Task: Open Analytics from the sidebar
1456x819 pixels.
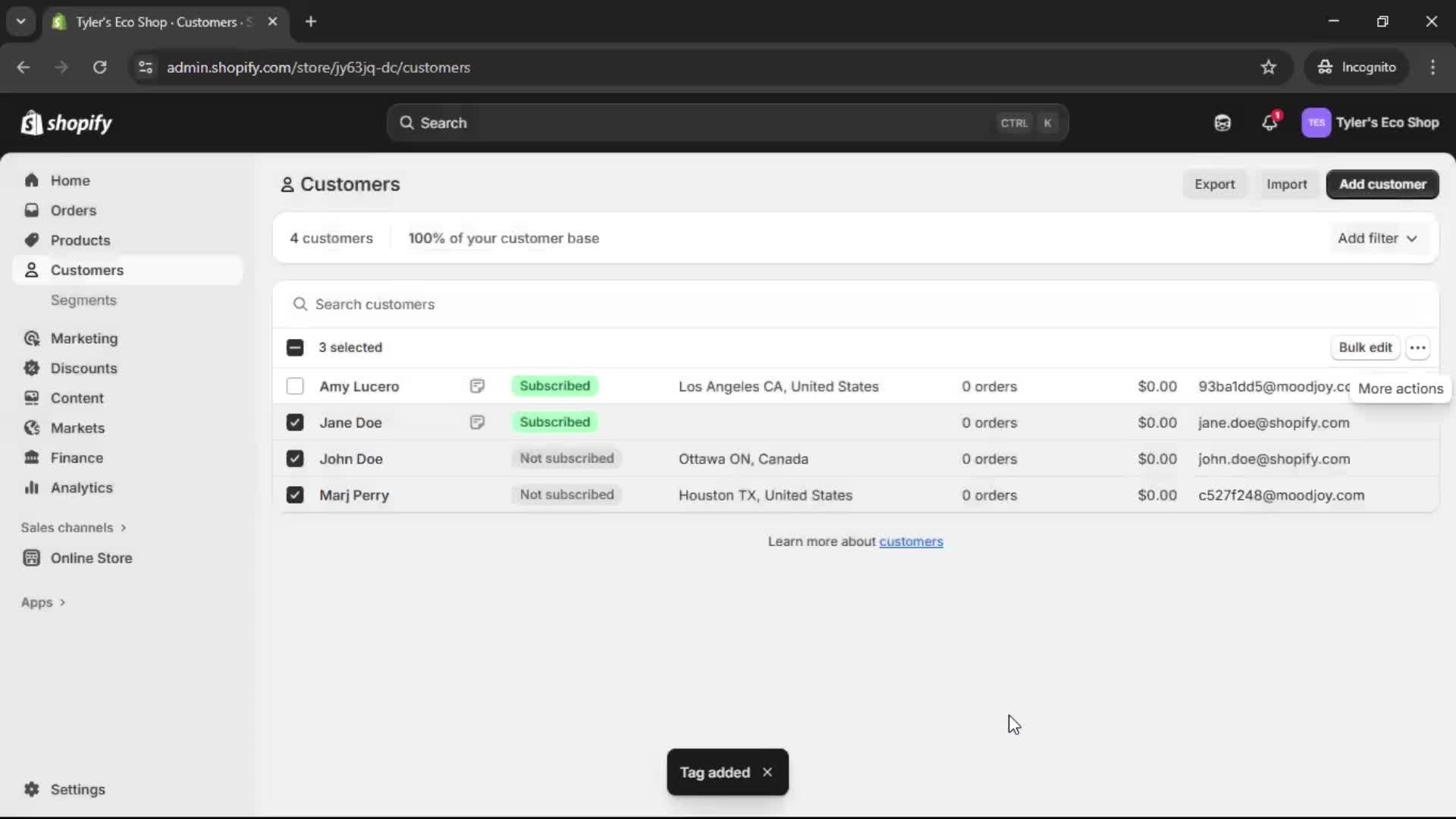Action: tap(80, 488)
